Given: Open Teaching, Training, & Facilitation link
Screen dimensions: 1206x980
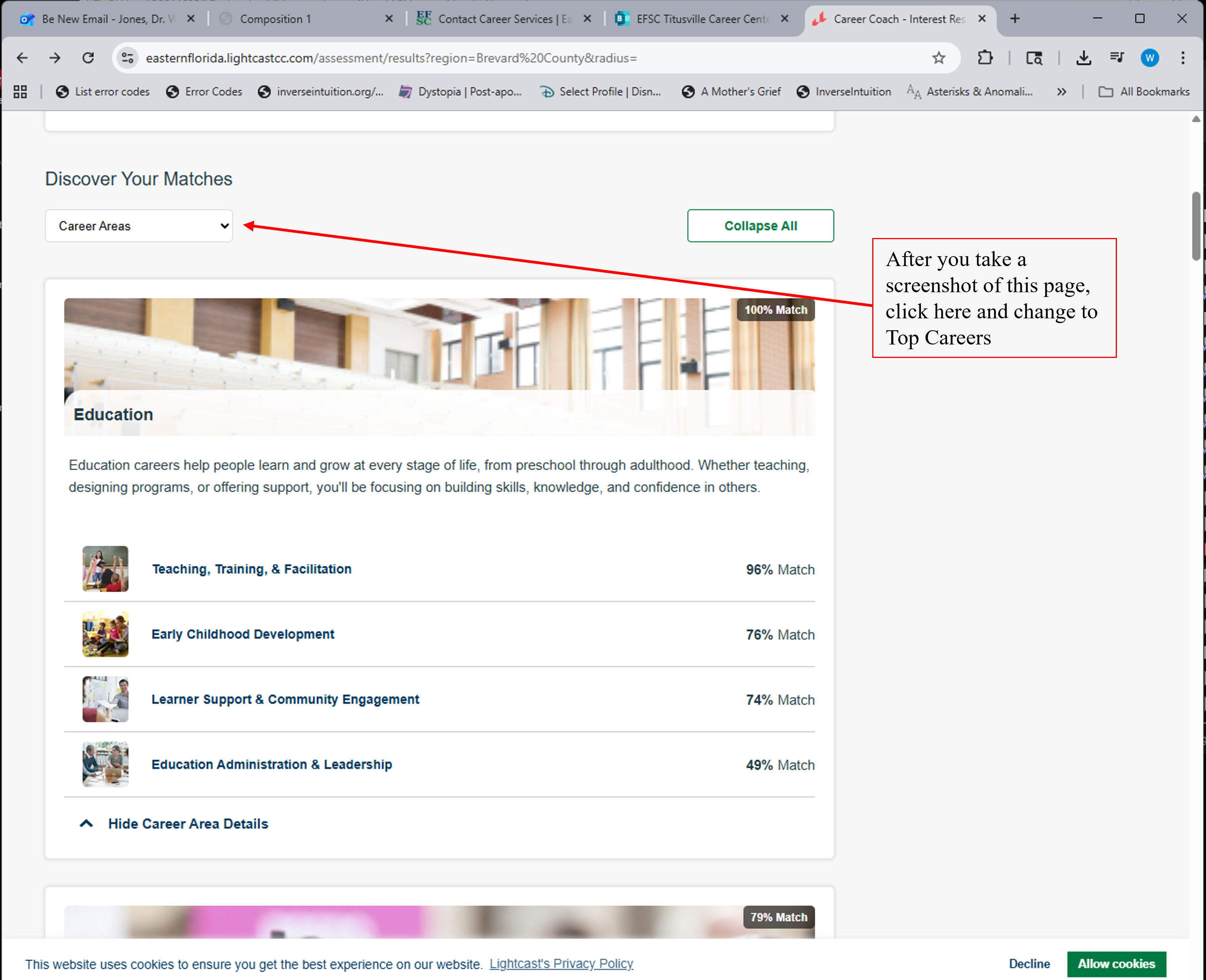Looking at the screenshot, I should click(x=252, y=569).
